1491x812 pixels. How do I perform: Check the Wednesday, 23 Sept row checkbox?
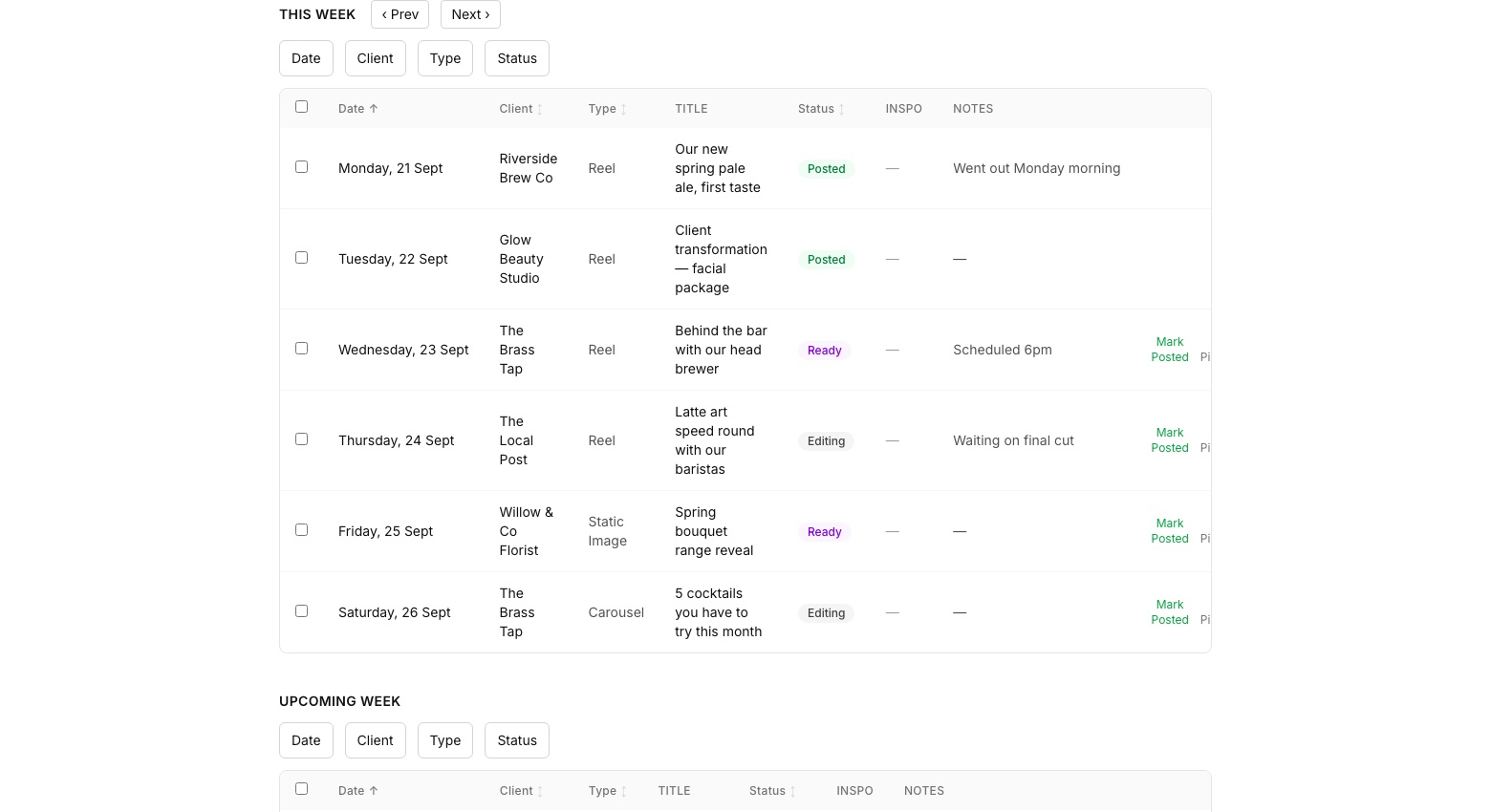pyautogui.click(x=302, y=349)
